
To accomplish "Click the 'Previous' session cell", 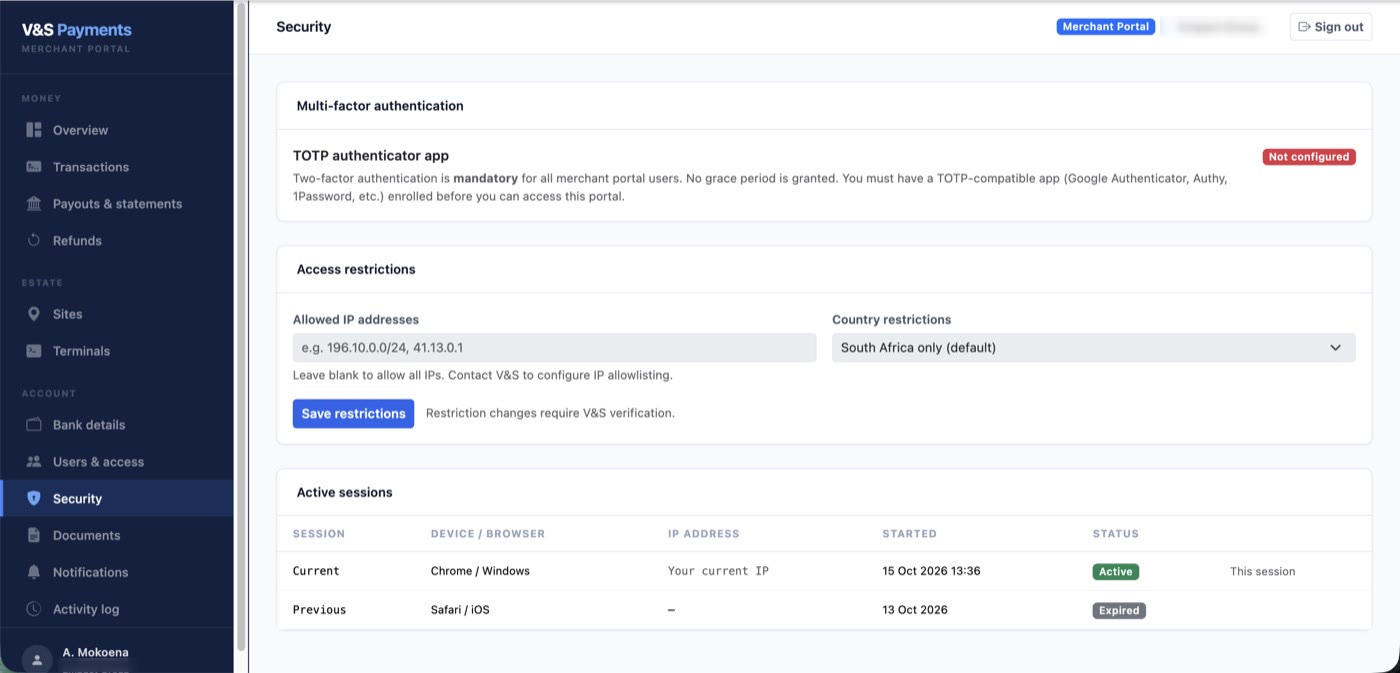I will click(319, 610).
